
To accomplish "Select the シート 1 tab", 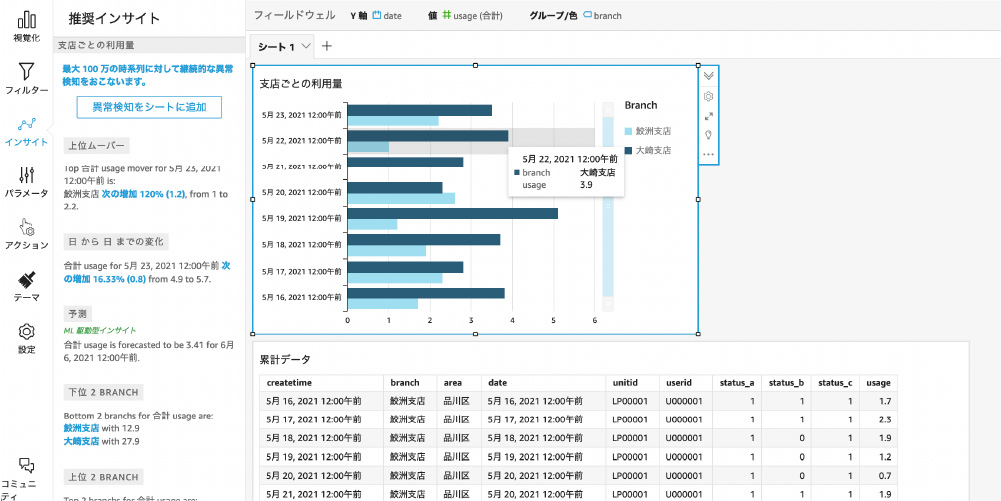I will [276, 47].
